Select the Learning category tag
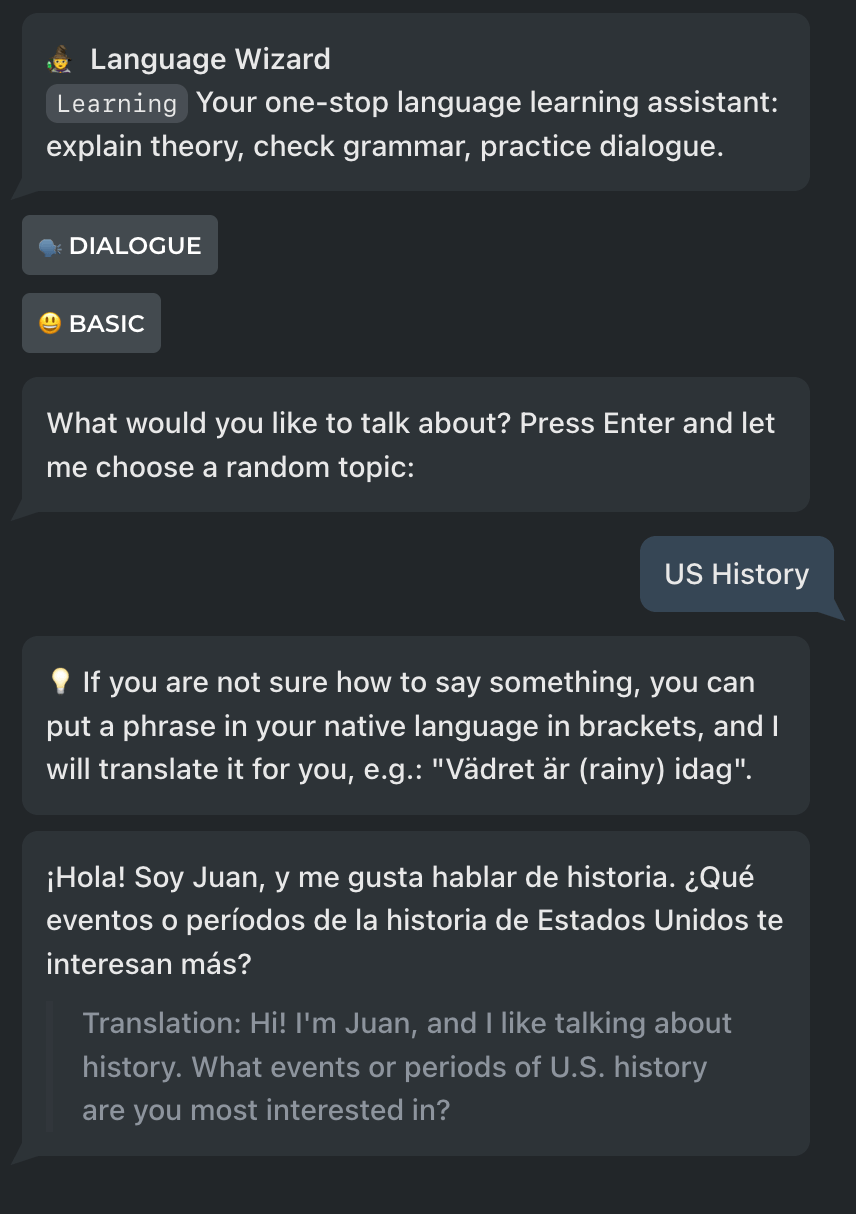The image size is (856, 1214). [x=116, y=104]
